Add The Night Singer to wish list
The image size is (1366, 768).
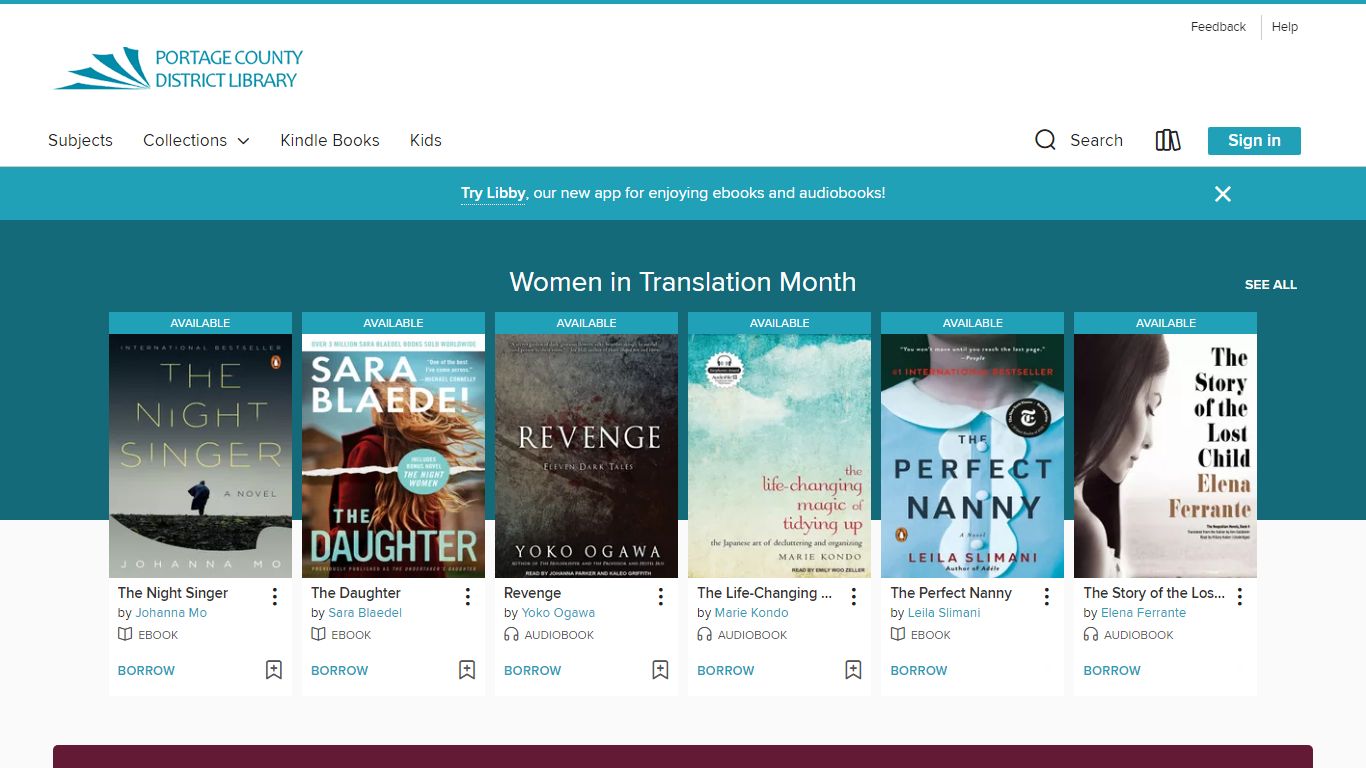tap(274, 670)
